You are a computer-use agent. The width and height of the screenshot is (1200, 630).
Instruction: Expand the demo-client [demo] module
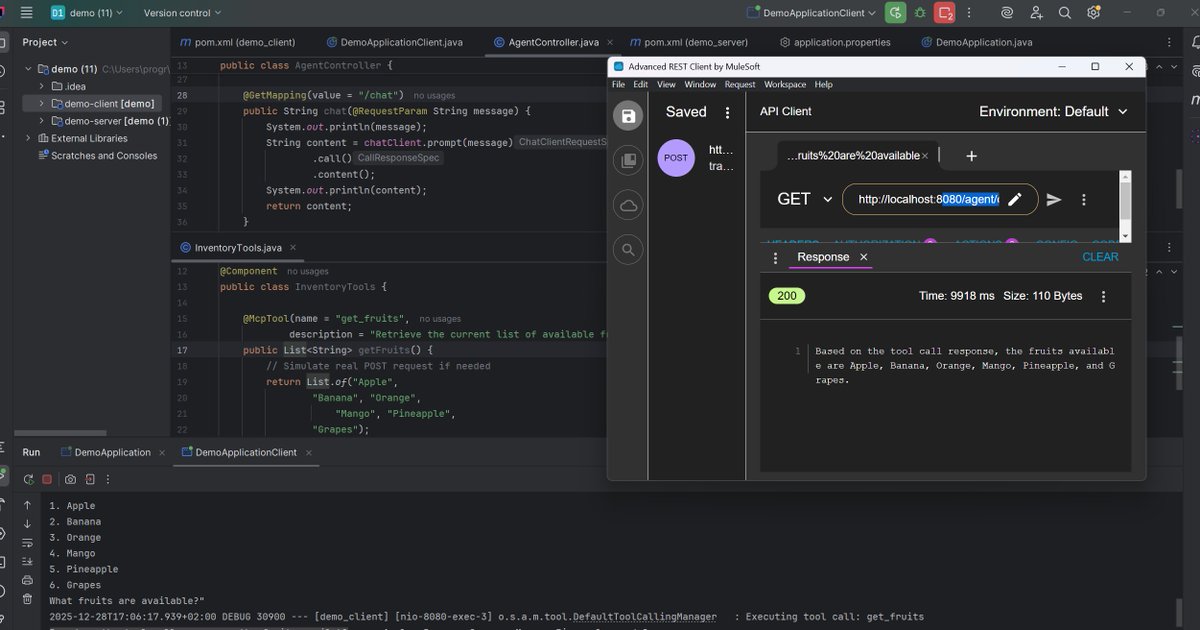42,103
